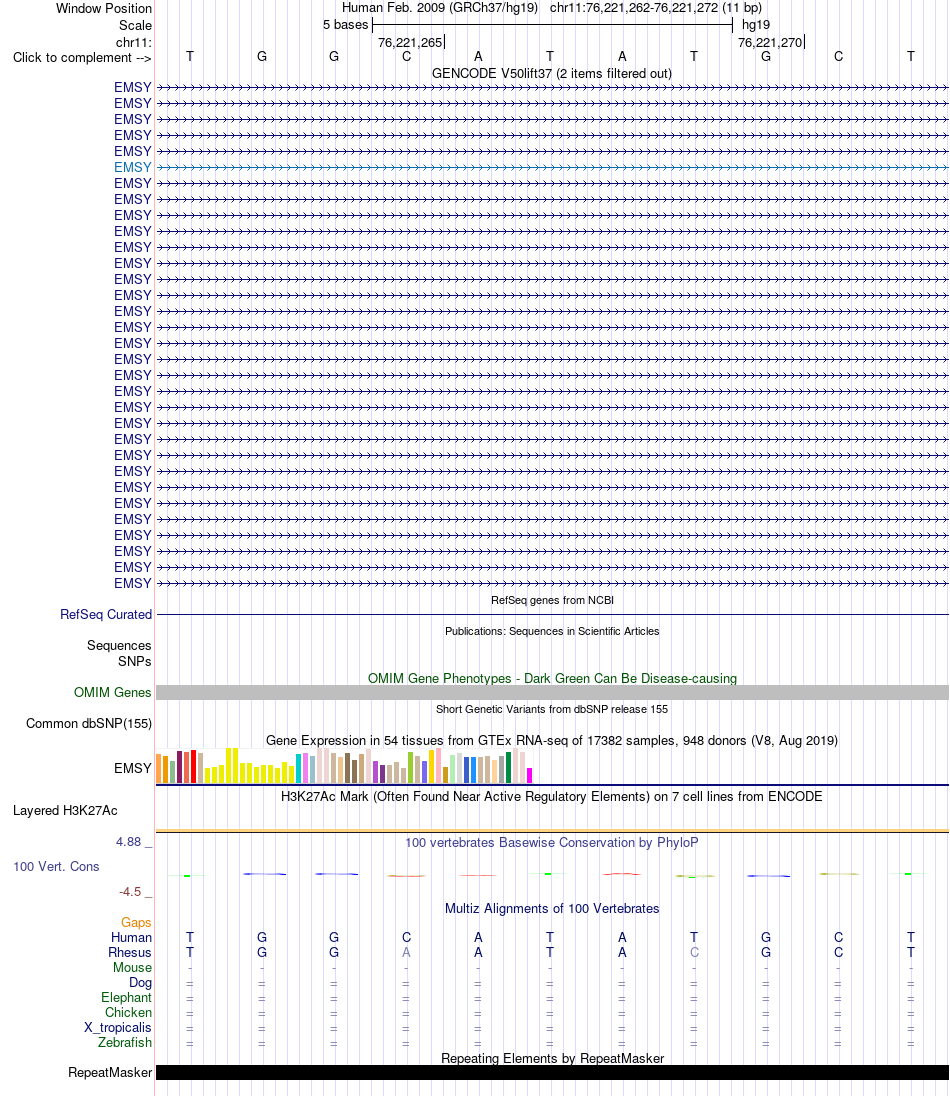Click the OMIM Genes side label

pos(113,692)
